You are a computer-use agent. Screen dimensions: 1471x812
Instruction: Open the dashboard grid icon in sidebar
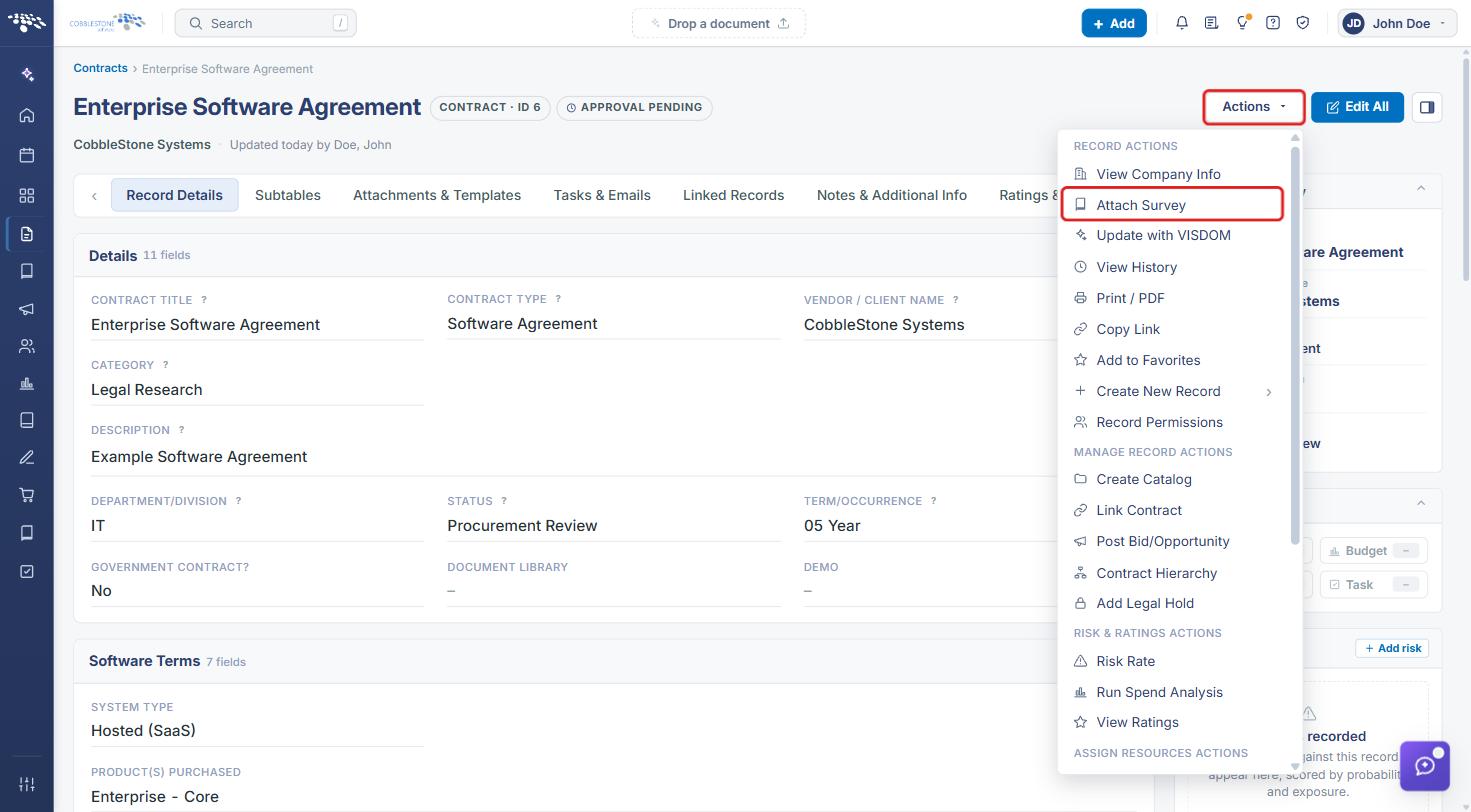click(27, 195)
